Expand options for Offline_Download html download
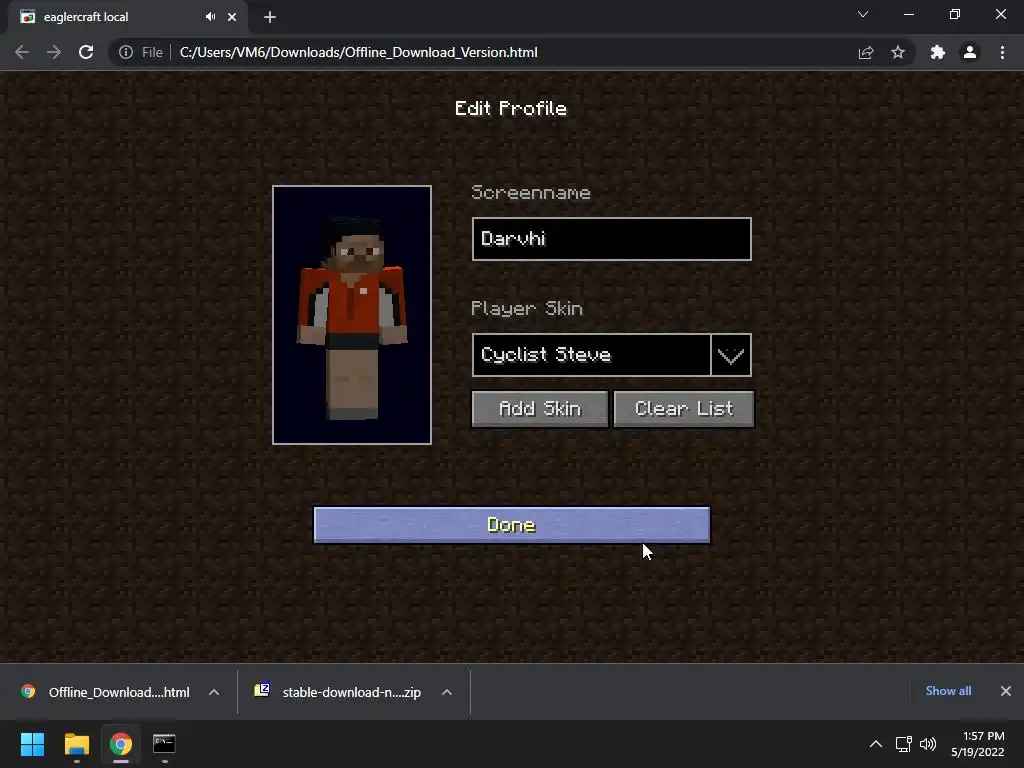The image size is (1024, 768). click(214, 692)
